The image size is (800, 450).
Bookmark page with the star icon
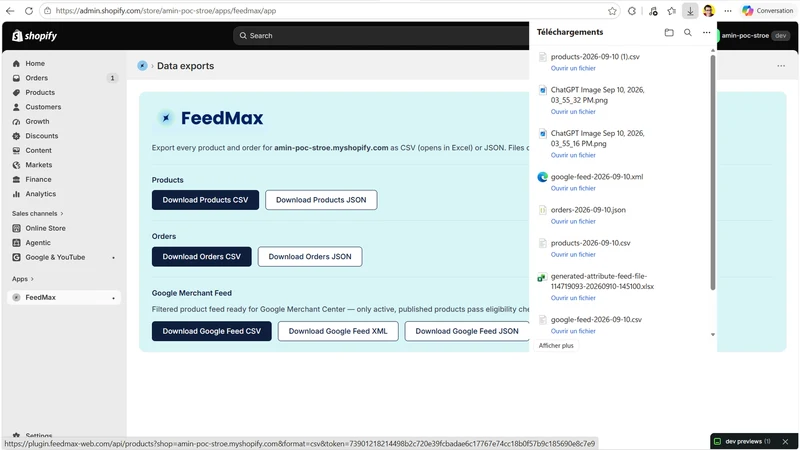(612, 11)
